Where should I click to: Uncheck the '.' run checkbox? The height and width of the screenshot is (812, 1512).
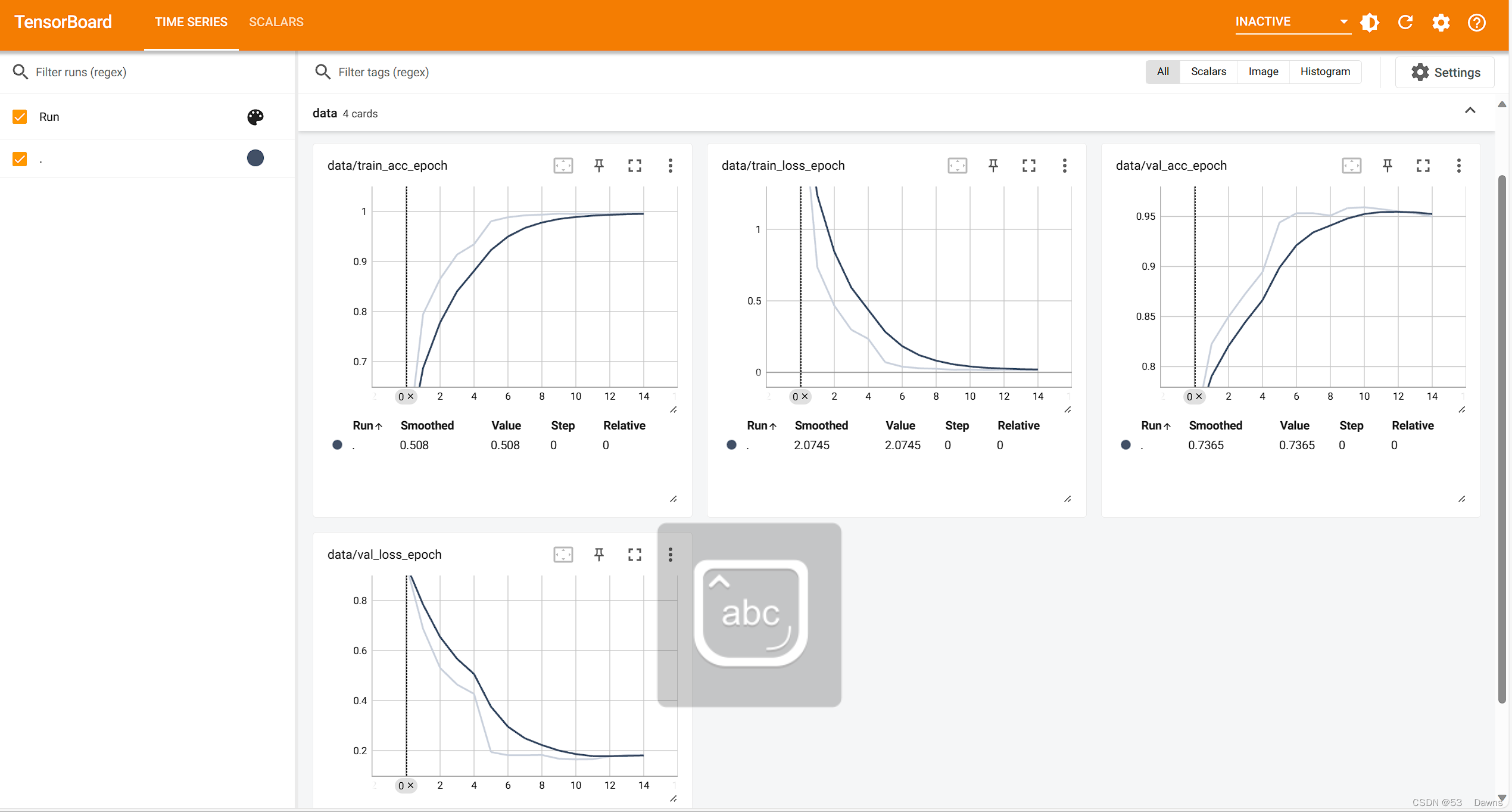pos(20,159)
